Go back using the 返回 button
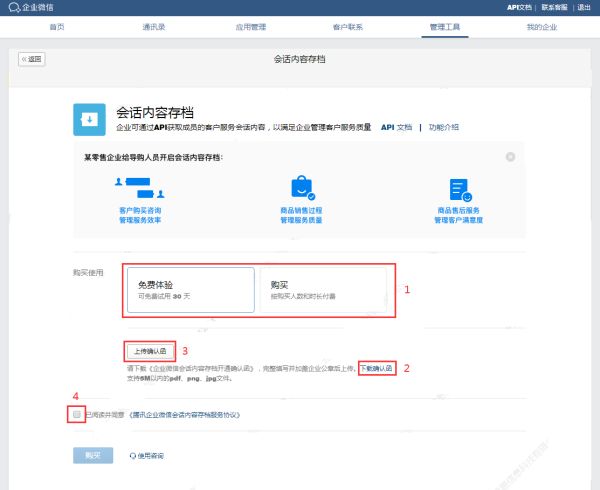The height and width of the screenshot is (490, 600). point(32,59)
